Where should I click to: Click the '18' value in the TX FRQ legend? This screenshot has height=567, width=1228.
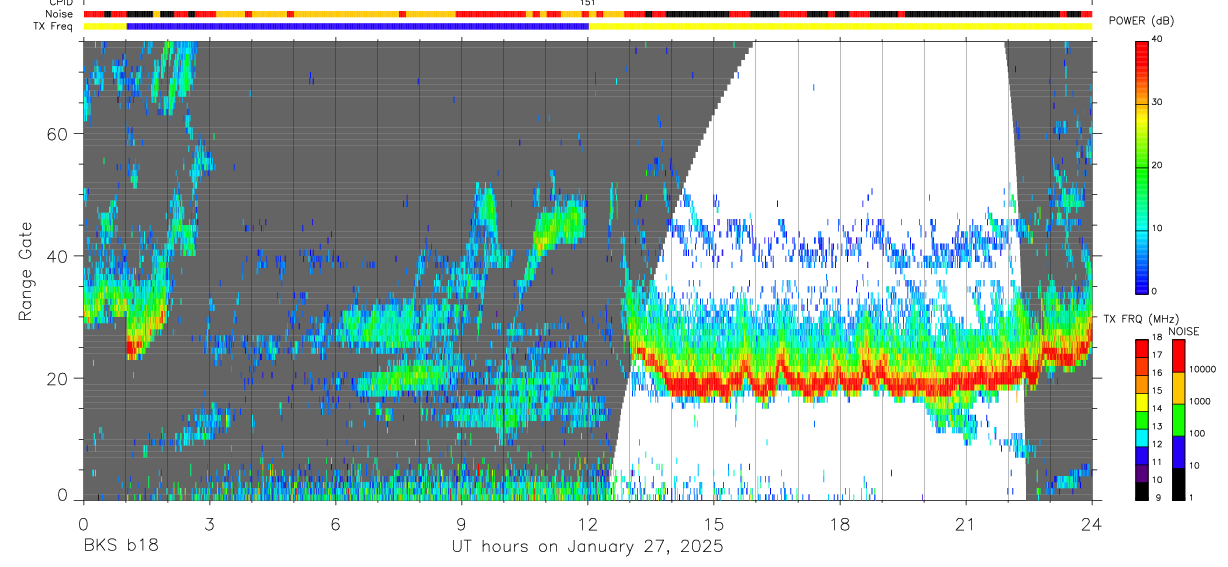[x=1157, y=337]
